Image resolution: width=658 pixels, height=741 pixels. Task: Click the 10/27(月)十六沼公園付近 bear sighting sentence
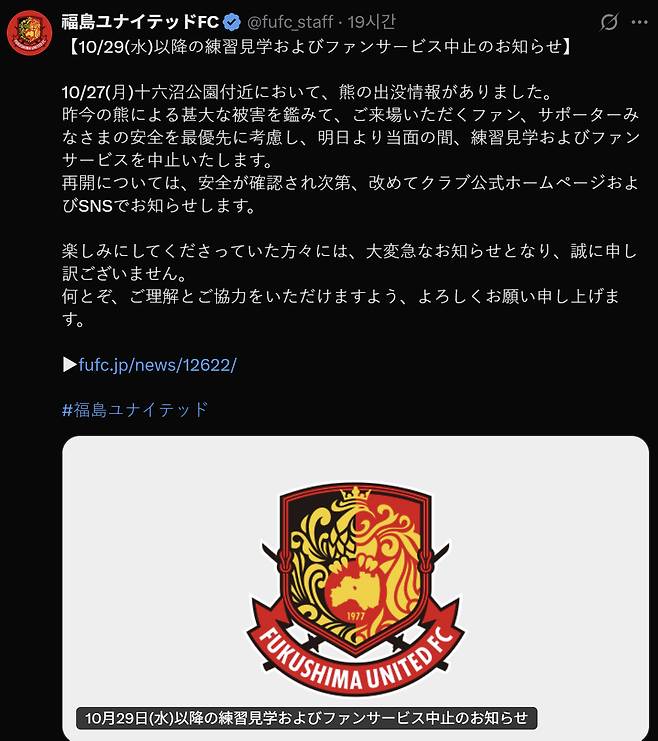[x=307, y=92]
